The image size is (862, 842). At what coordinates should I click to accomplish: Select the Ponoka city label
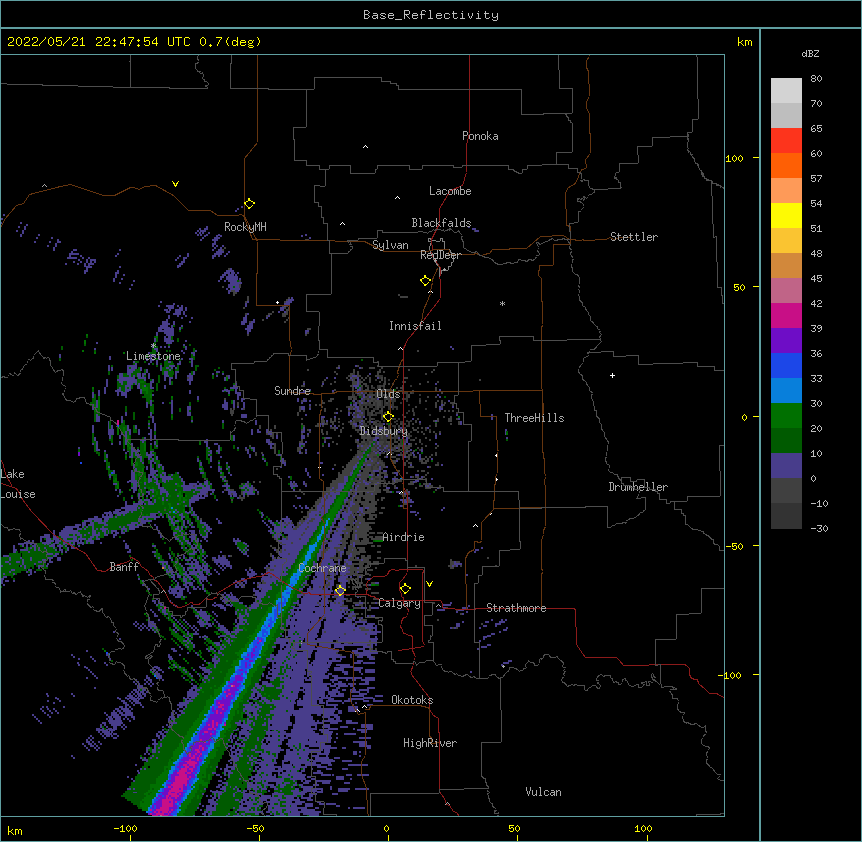480,136
